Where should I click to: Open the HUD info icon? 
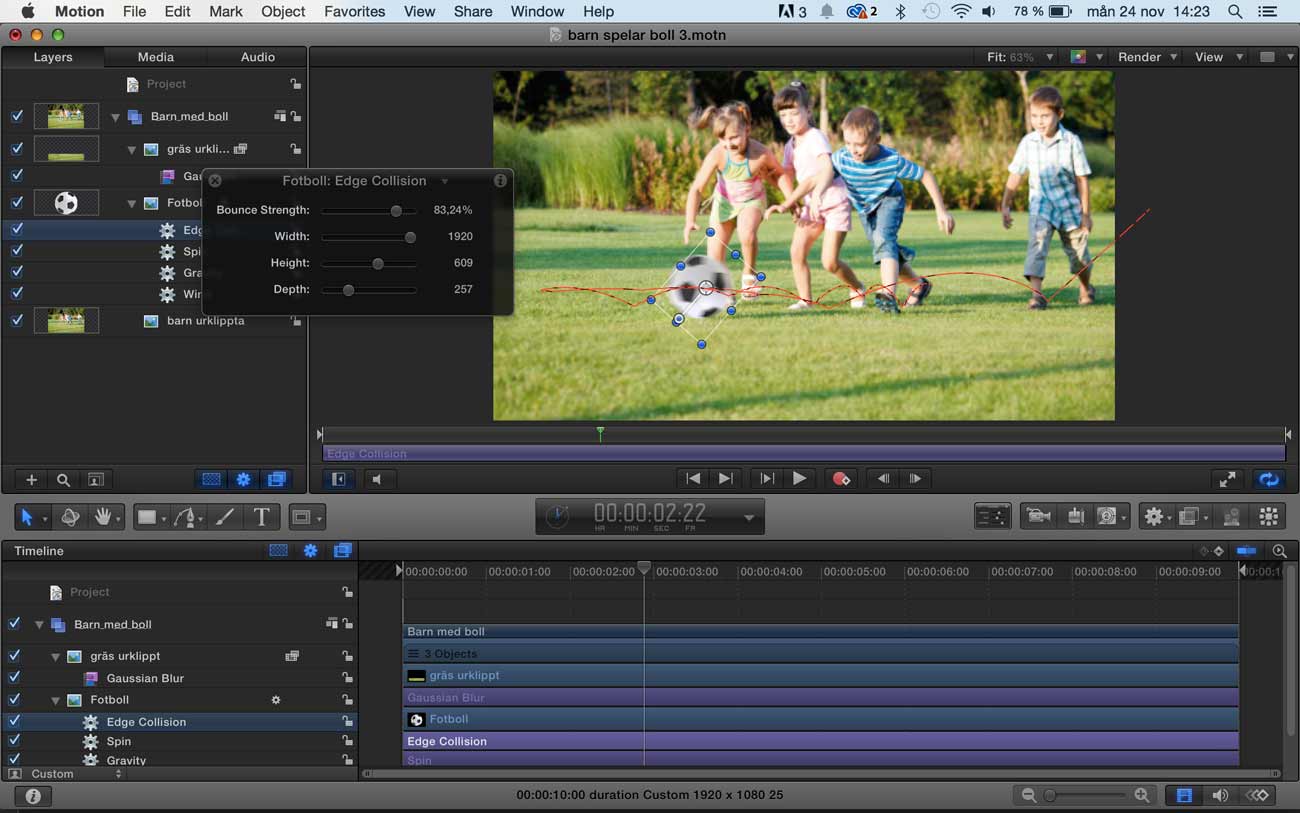pos(500,181)
